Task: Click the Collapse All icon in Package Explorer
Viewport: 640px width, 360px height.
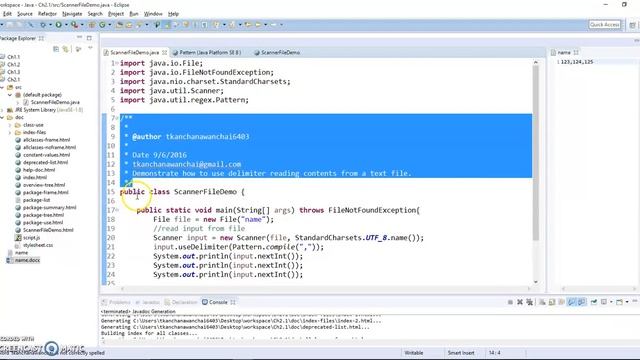Action: [x=56, y=49]
